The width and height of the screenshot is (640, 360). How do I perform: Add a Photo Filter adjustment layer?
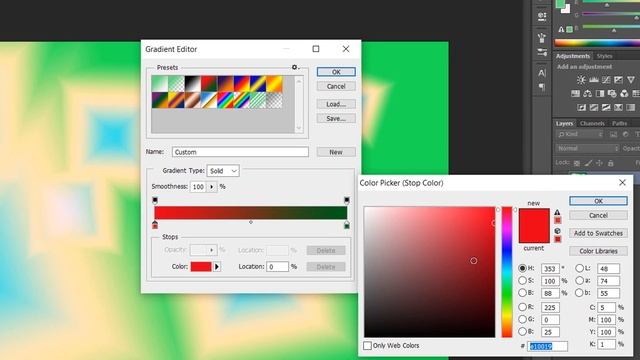612,94
